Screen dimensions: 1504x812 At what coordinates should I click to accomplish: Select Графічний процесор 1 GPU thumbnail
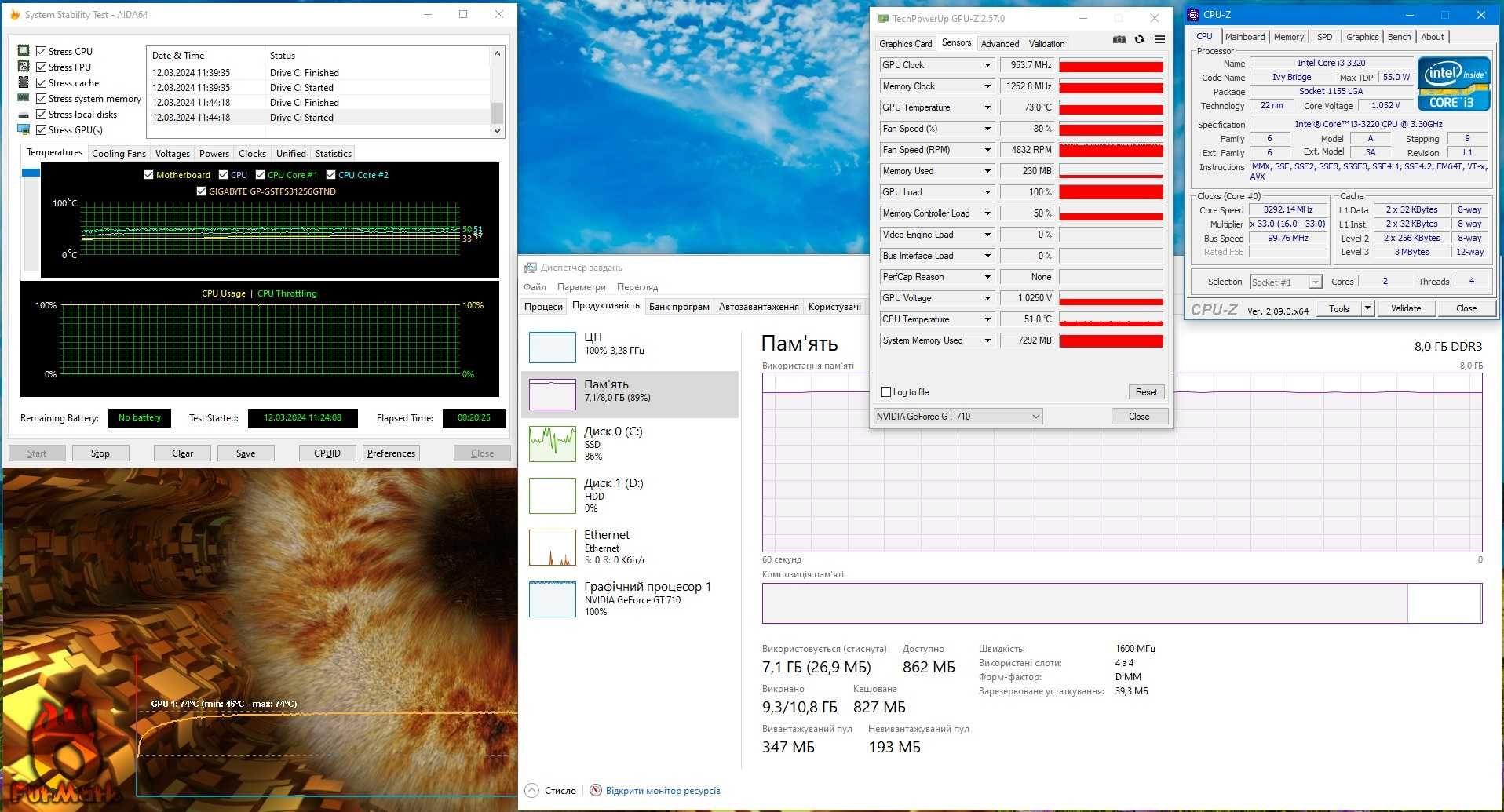click(x=553, y=599)
